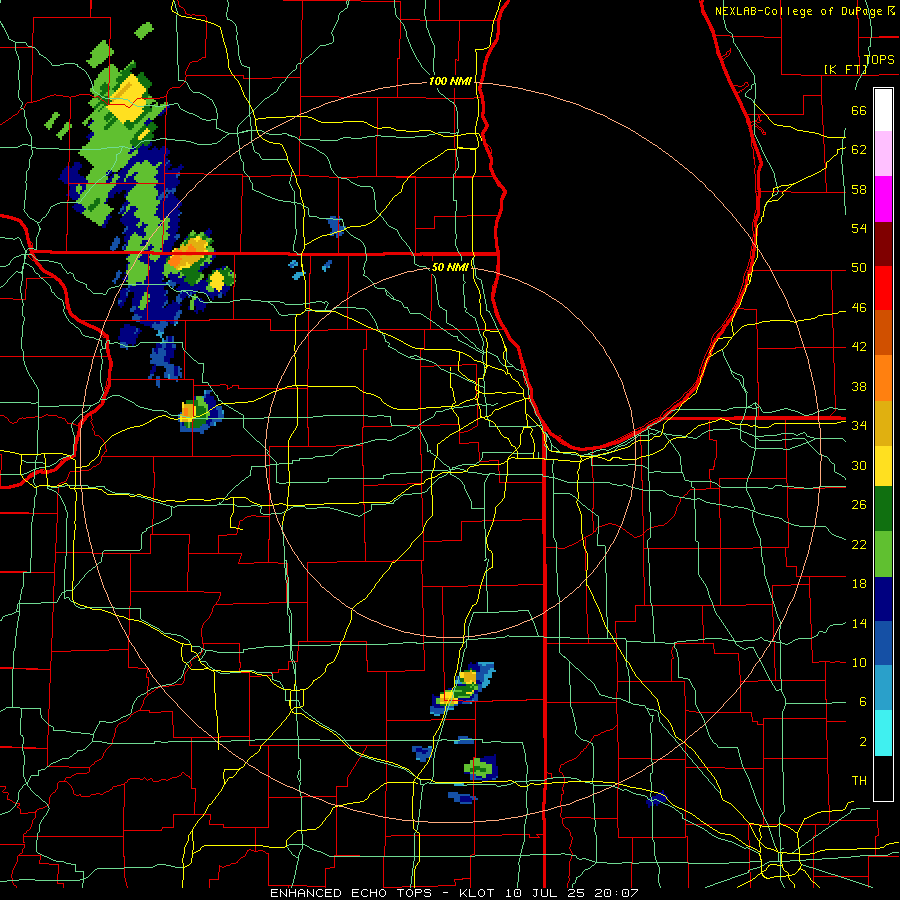Viewport: 900px width, 900px height.
Task: Click the 100 NMI range ring label
Action: (x=450, y=82)
